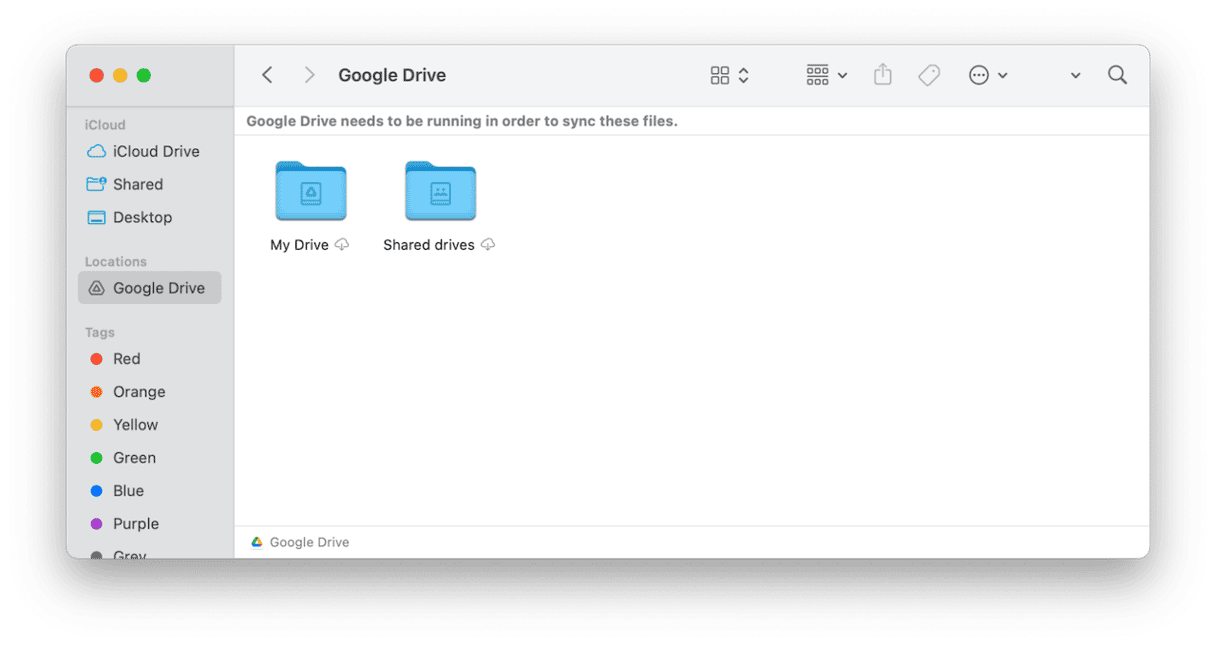Select the icon view grid control
This screenshot has height=646, width=1216.
pyautogui.click(x=719, y=74)
